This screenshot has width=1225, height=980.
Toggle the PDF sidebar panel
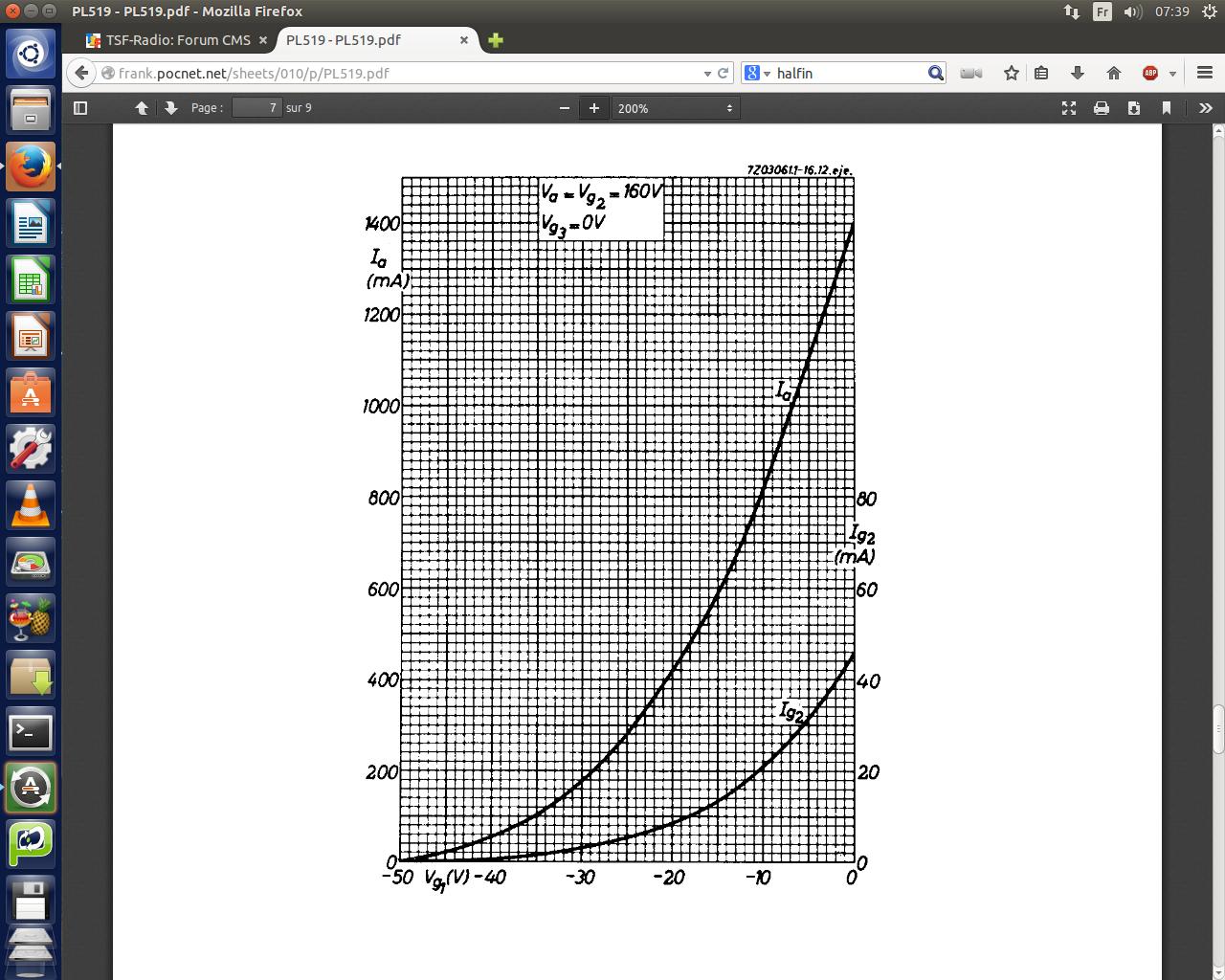click(80, 108)
